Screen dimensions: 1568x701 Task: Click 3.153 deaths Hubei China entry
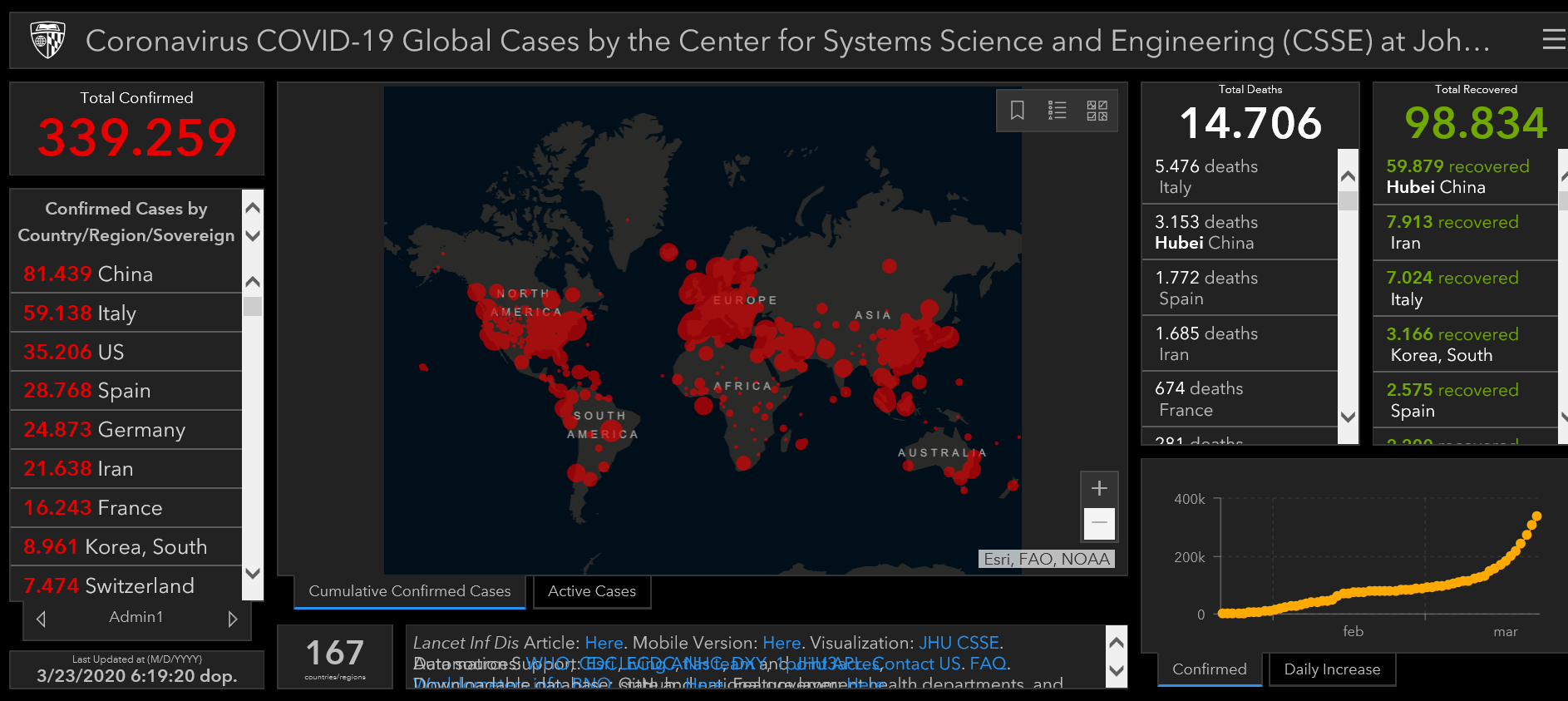[x=1240, y=232]
